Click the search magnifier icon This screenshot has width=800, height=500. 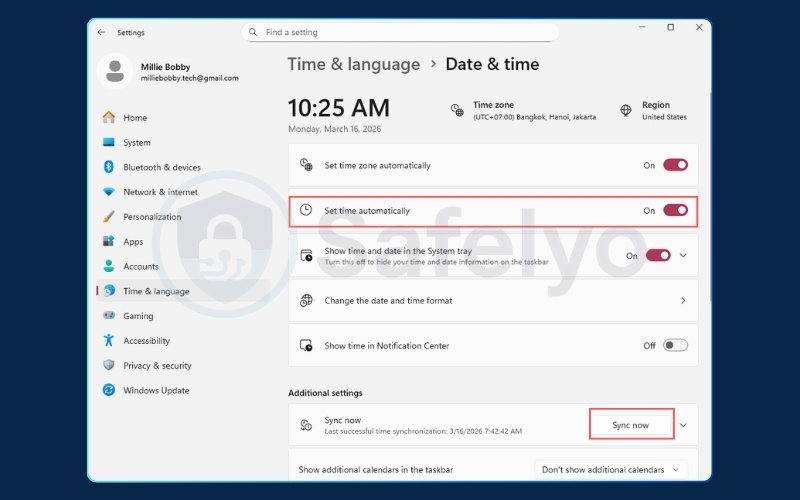253,32
